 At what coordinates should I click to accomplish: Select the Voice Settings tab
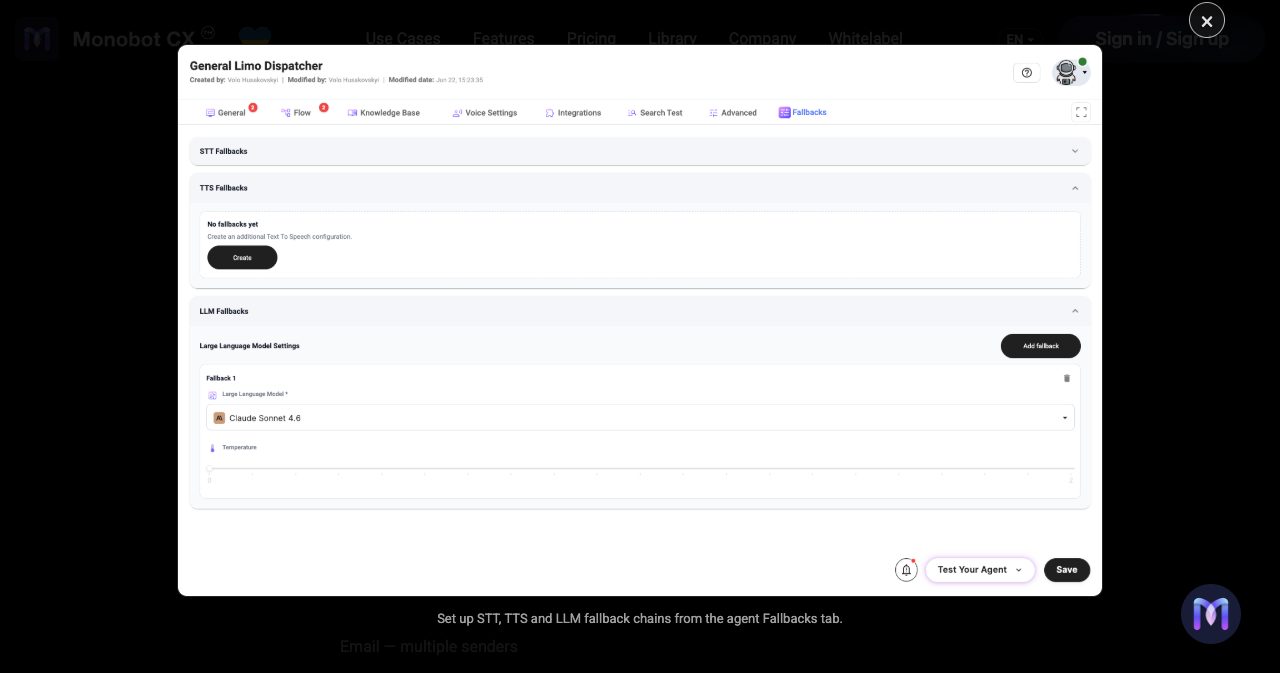tap(485, 113)
